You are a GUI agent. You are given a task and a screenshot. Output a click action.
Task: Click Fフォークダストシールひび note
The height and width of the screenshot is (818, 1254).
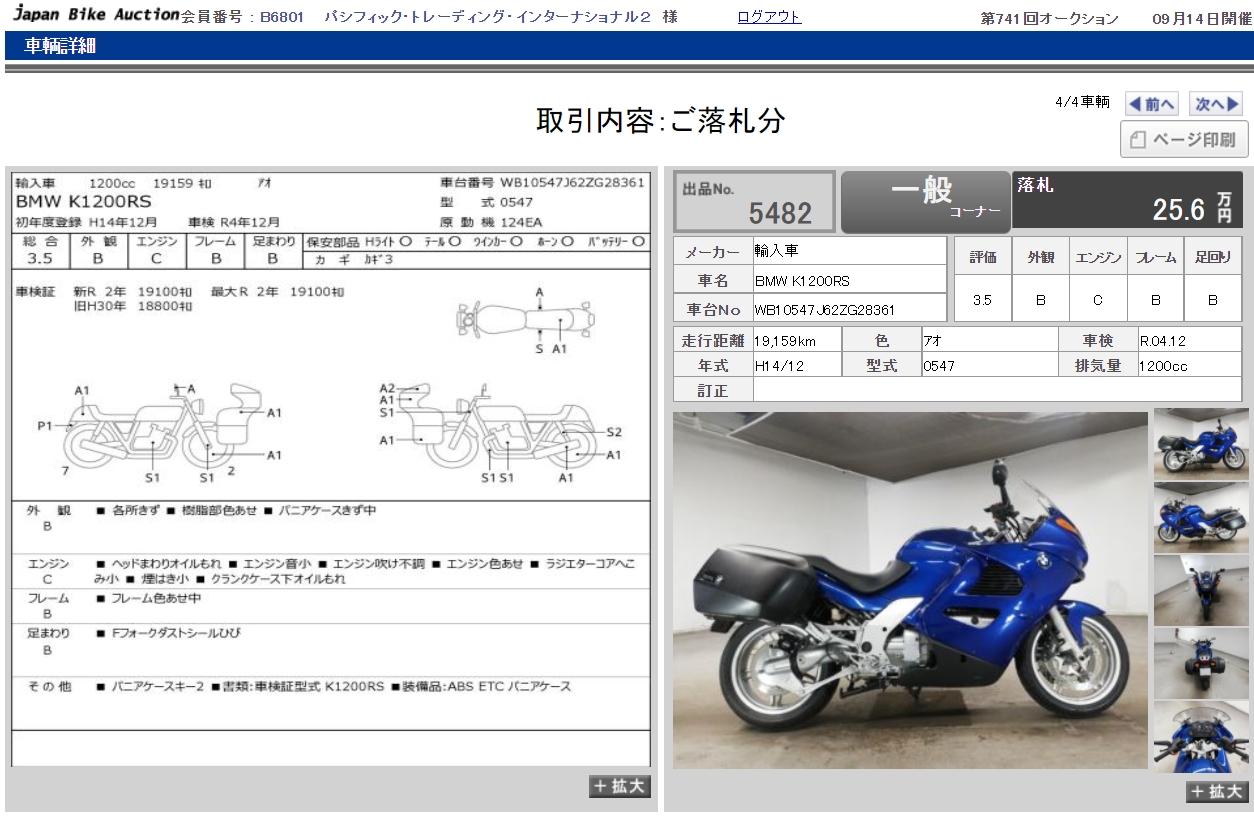pos(168,634)
